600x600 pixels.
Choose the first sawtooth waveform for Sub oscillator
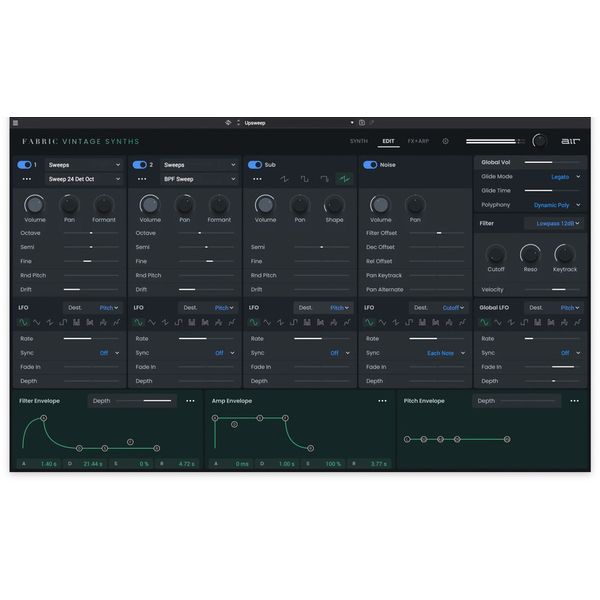coord(284,179)
